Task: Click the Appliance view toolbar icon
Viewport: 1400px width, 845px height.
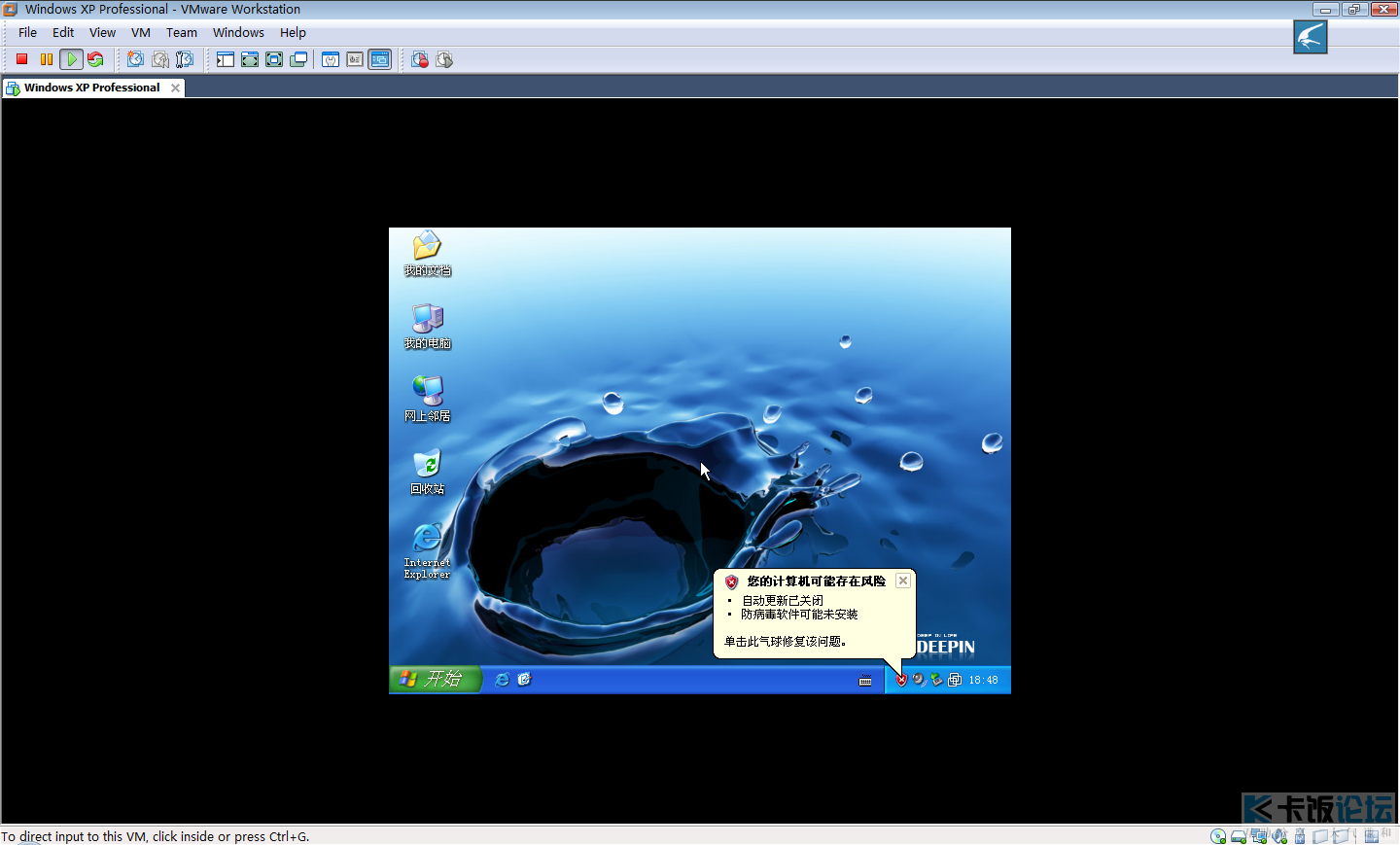Action: 355,59
